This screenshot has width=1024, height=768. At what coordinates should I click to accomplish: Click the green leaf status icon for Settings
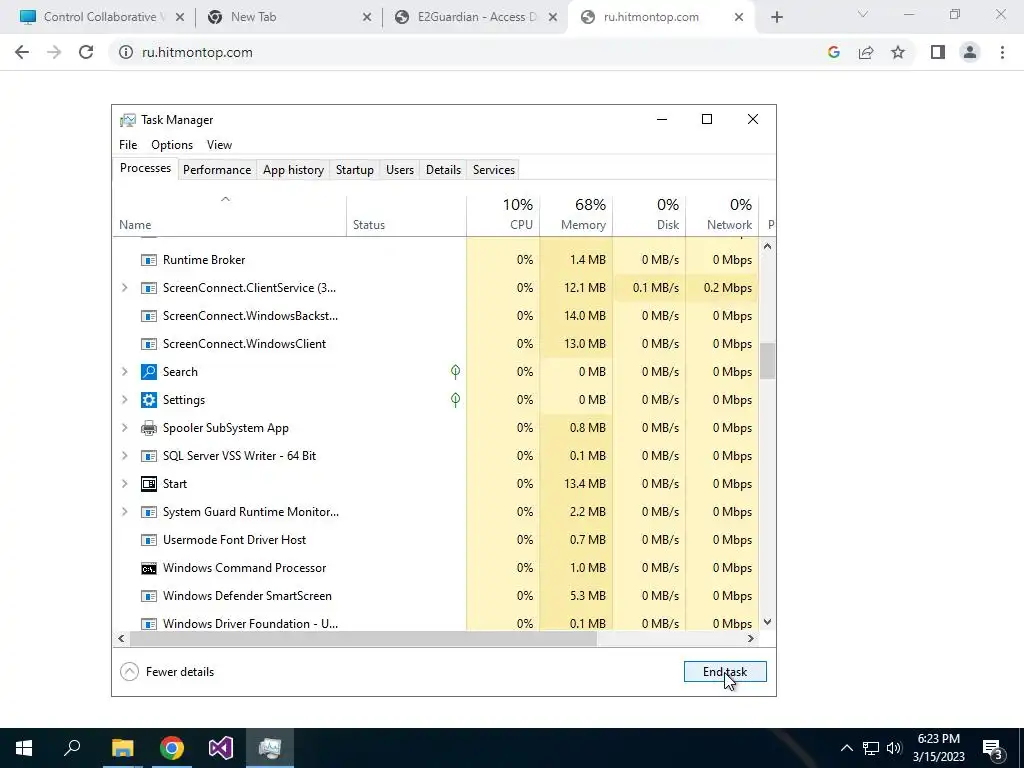[455, 400]
